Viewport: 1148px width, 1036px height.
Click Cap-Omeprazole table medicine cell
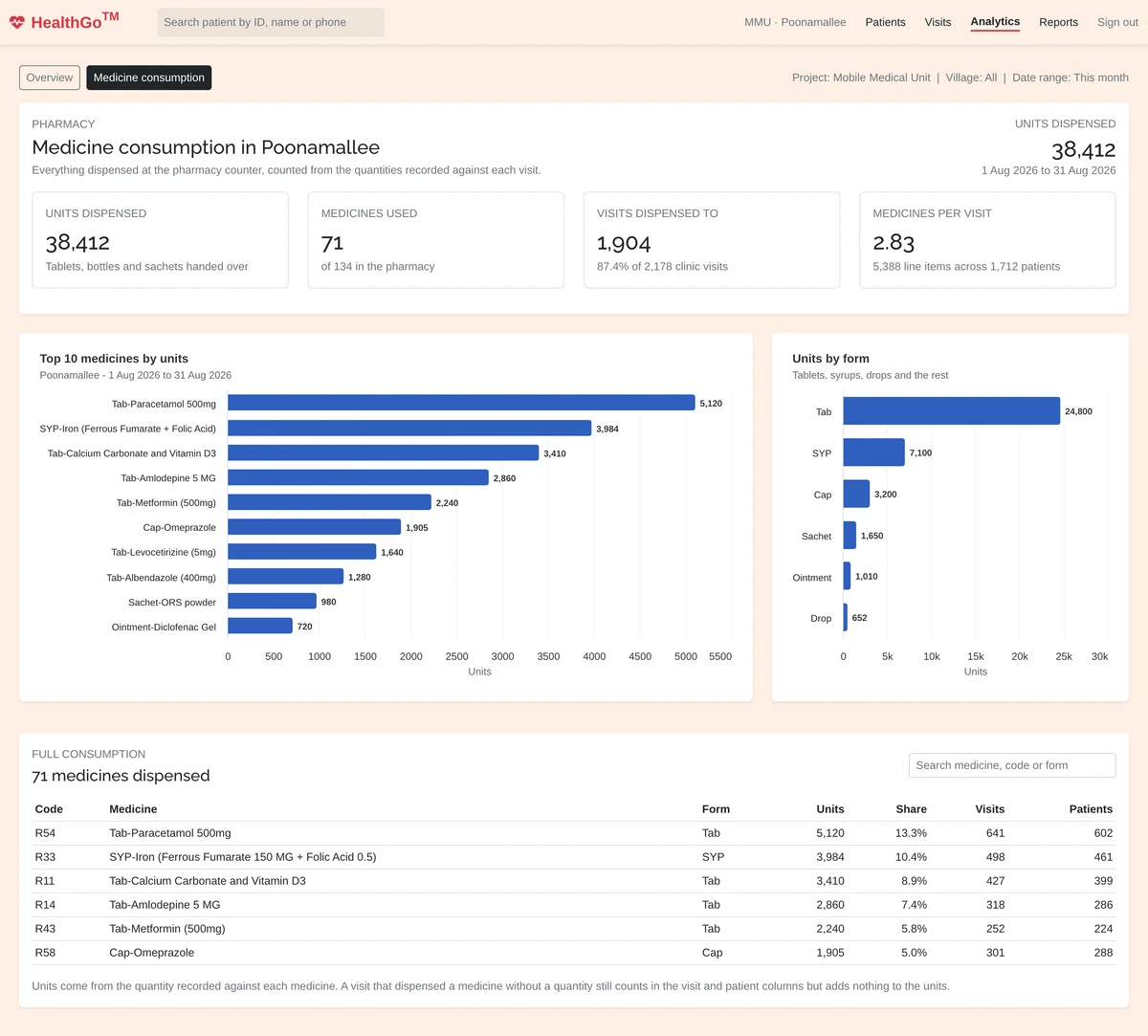152,953
